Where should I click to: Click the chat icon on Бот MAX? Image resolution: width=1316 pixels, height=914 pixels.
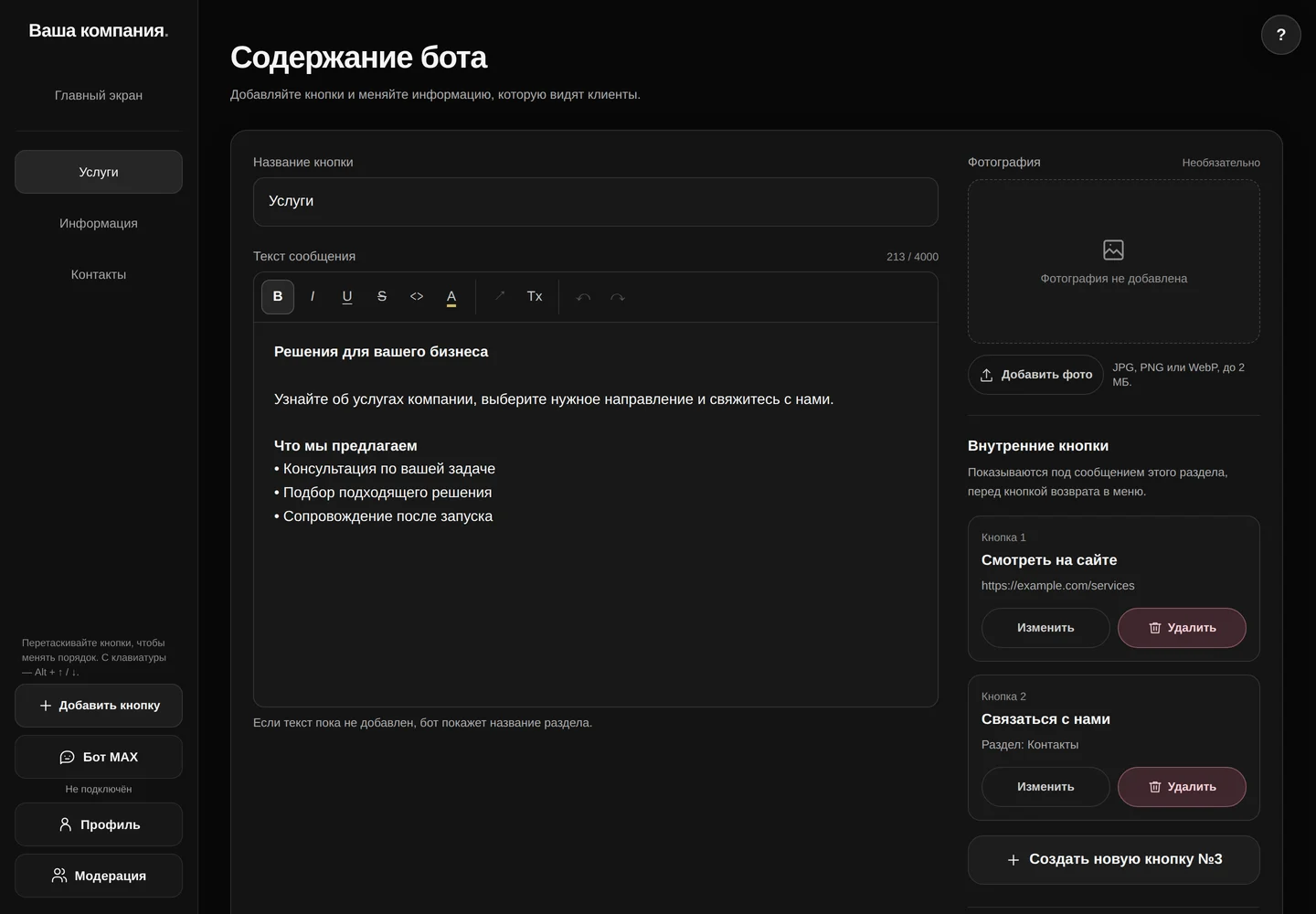tap(67, 757)
